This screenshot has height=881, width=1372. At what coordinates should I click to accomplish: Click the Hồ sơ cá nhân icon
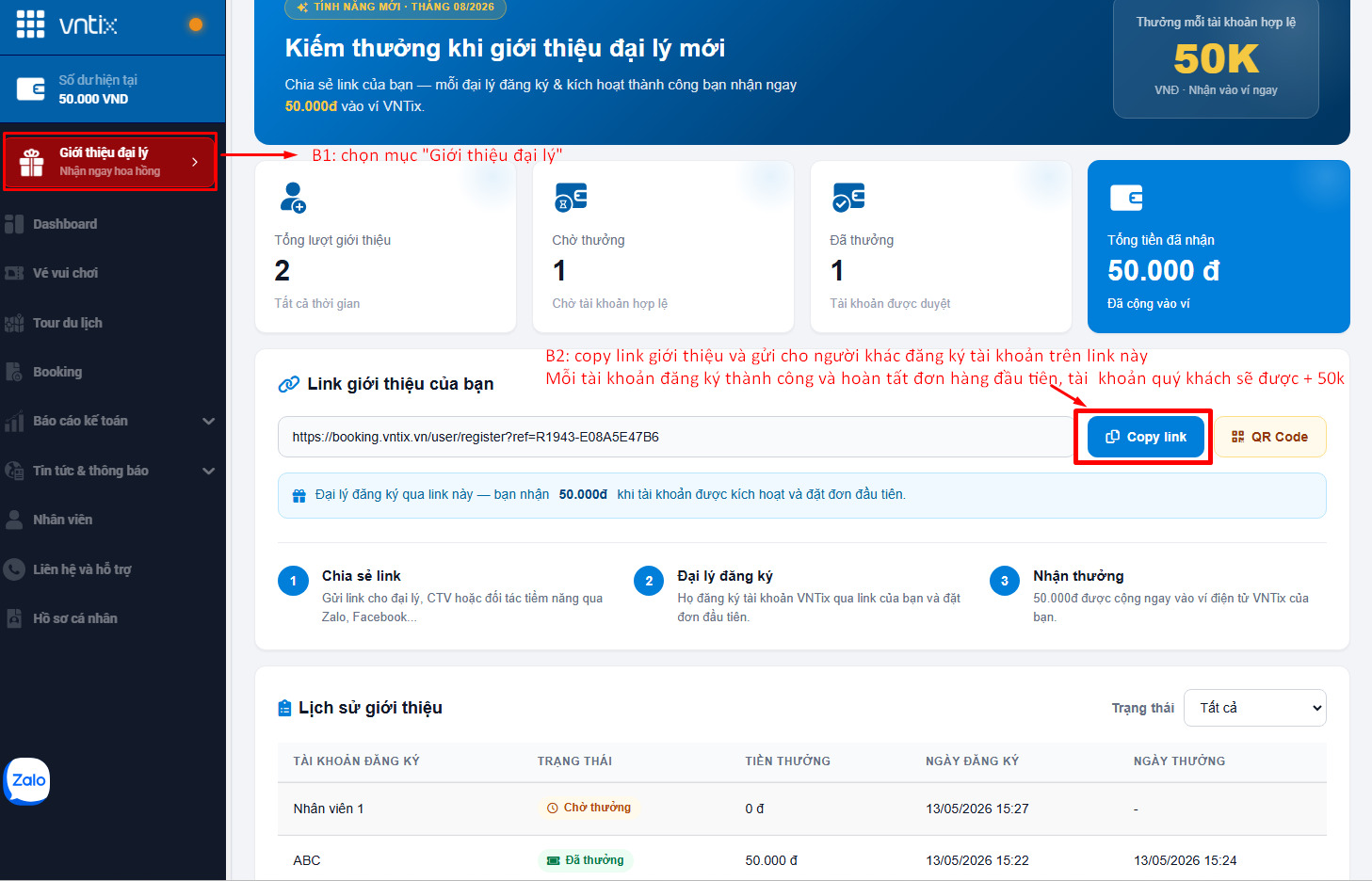click(14, 618)
